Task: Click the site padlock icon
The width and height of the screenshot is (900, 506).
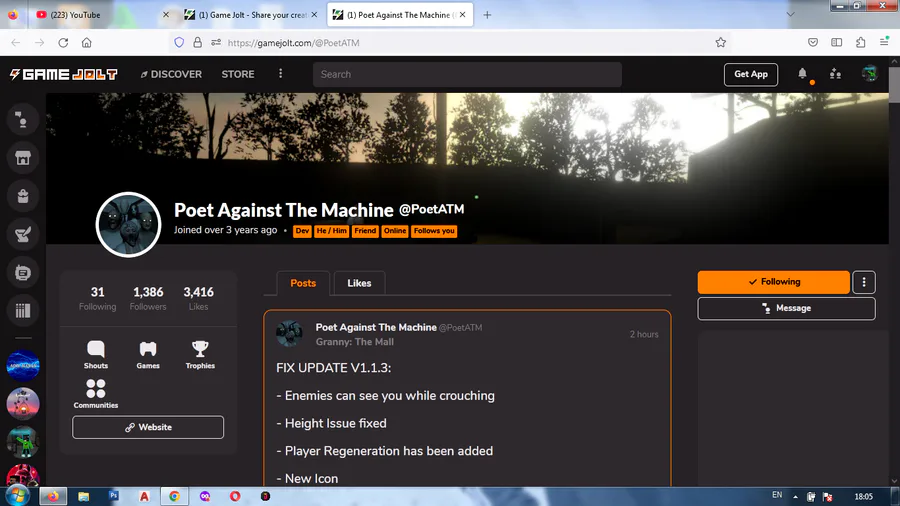Action: (197, 42)
